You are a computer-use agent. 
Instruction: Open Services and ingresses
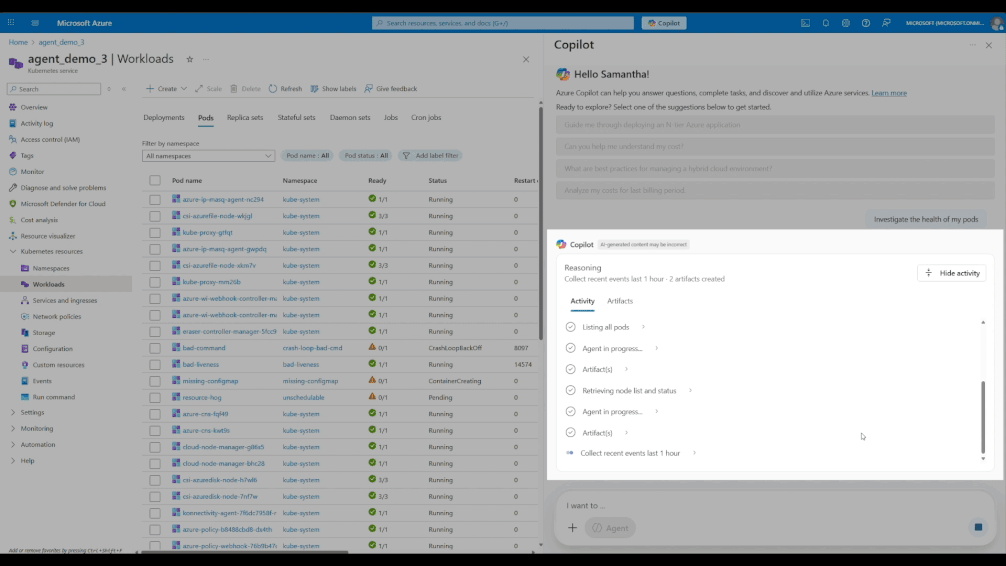point(65,300)
